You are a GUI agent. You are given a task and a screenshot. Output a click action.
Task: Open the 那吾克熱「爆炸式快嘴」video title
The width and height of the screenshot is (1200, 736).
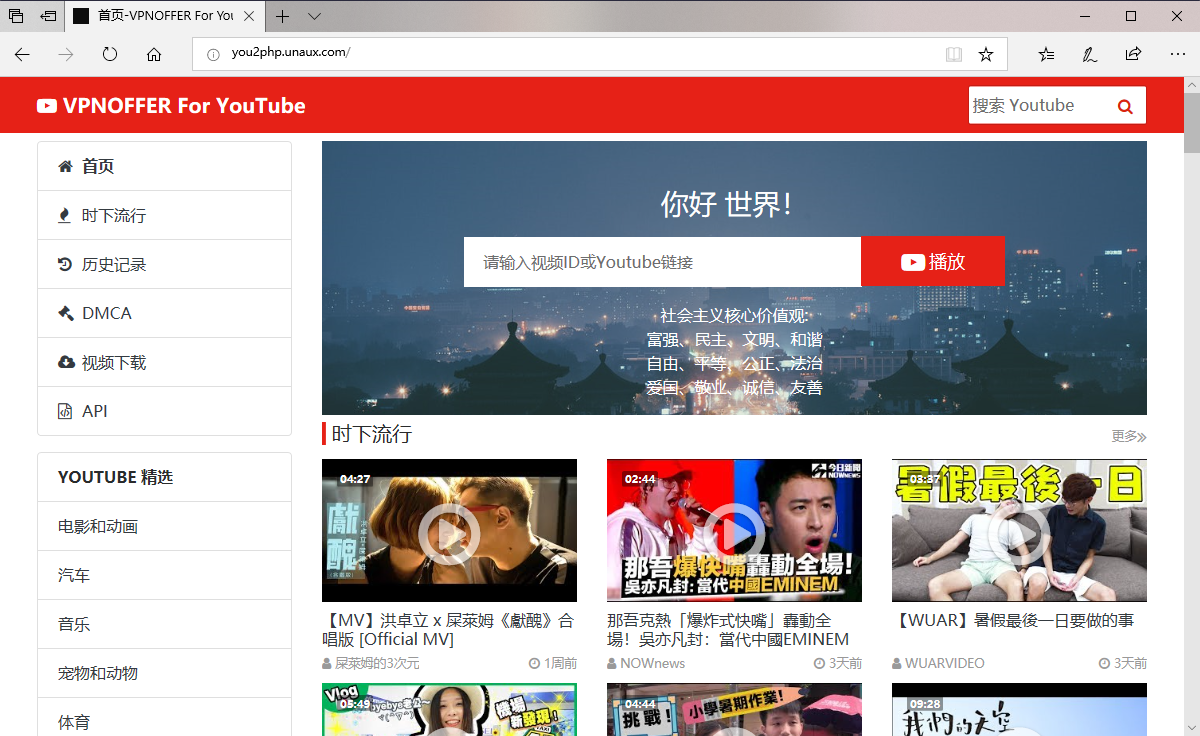point(728,630)
